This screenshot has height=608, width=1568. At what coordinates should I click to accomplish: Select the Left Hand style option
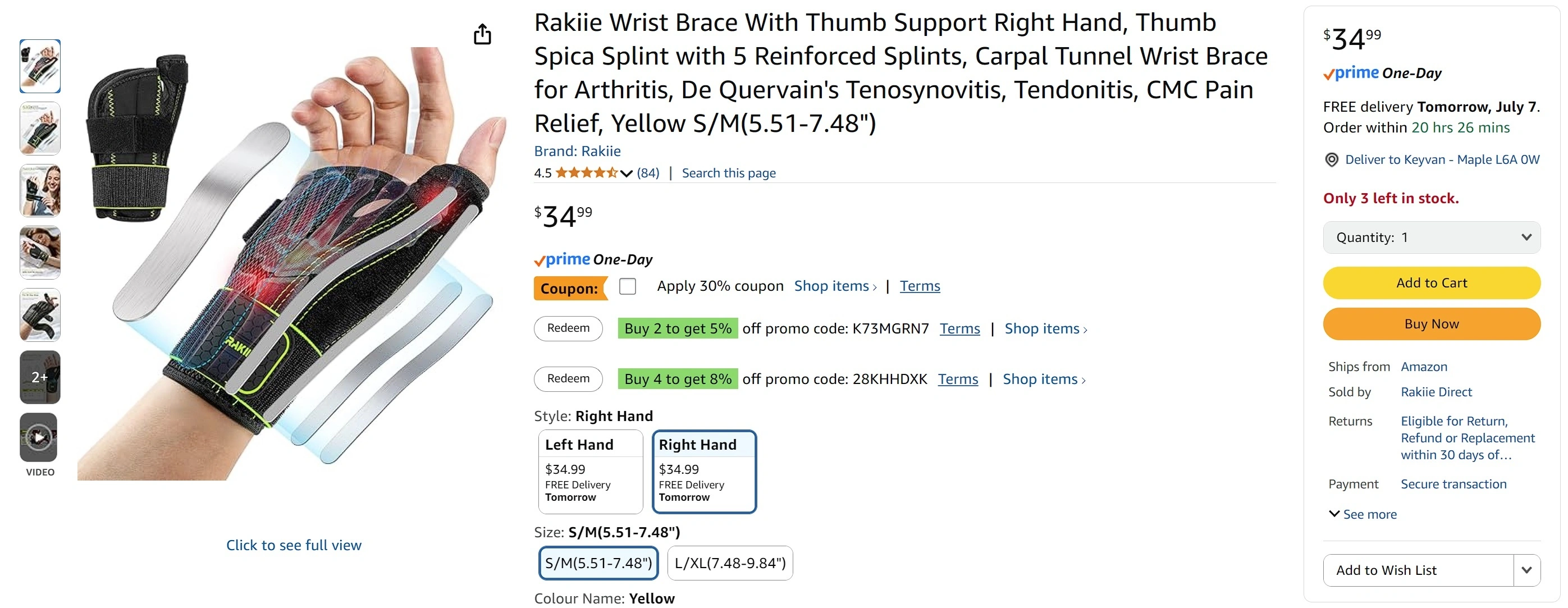click(591, 472)
